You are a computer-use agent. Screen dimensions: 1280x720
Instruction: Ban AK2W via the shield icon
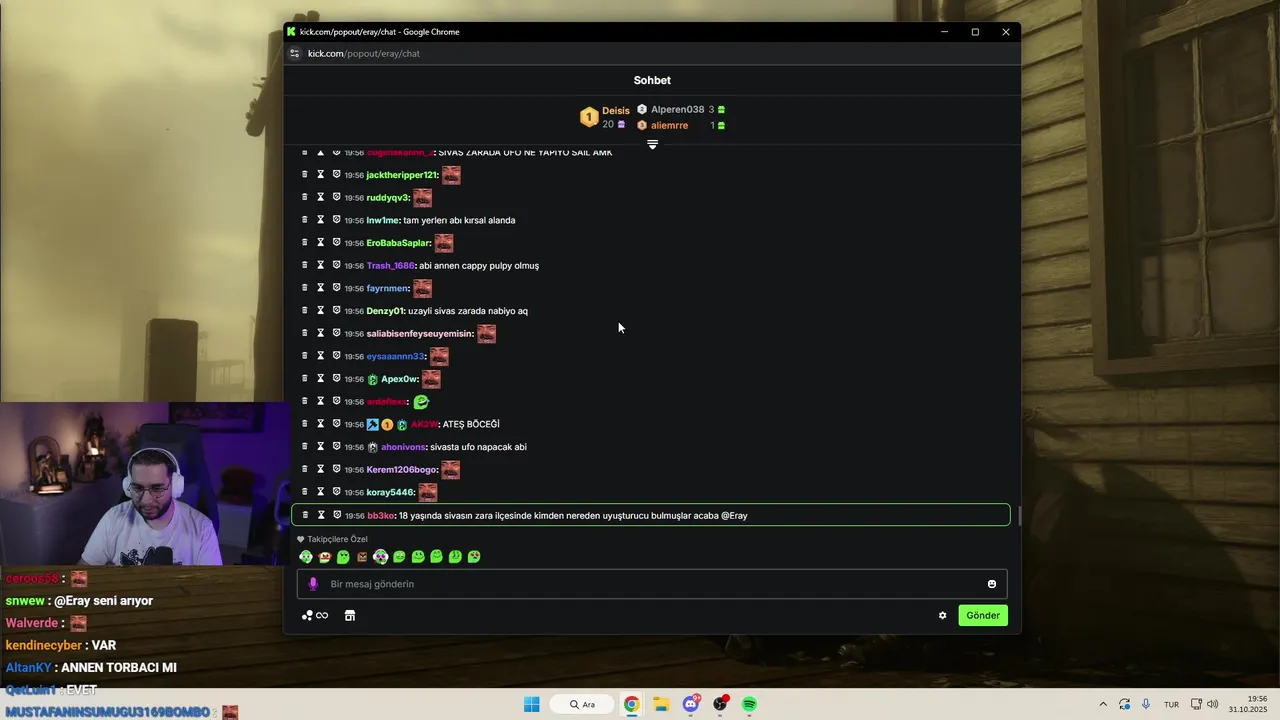tap(337, 424)
